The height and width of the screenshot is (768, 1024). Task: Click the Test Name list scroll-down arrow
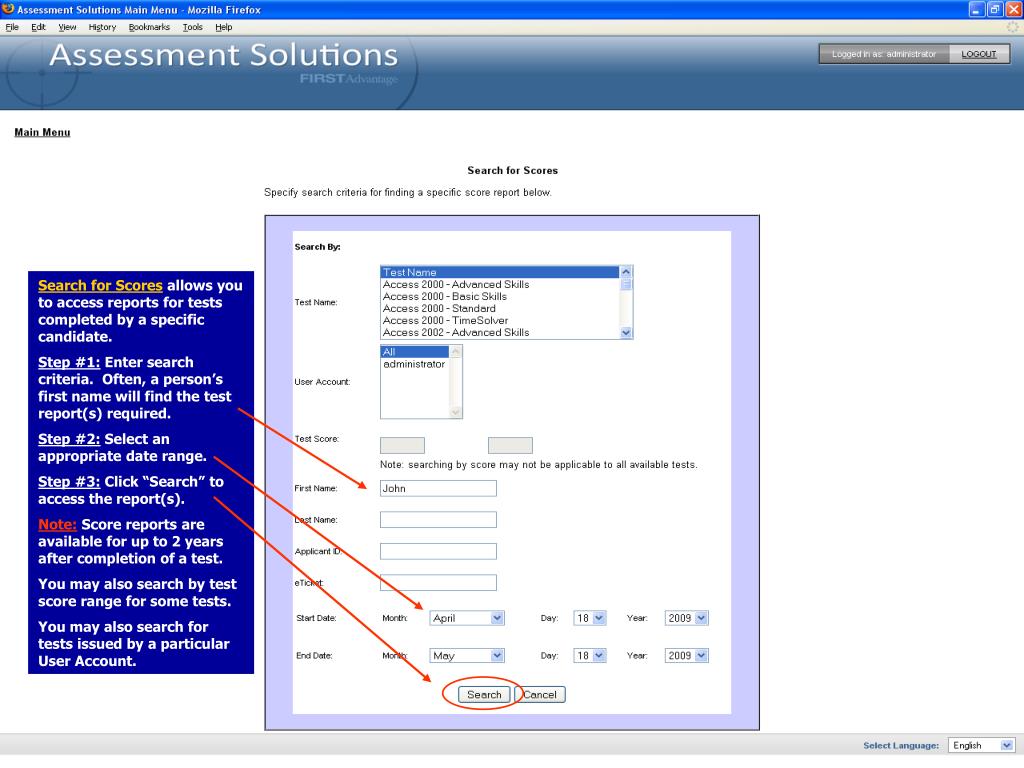click(x=626, y=333)
